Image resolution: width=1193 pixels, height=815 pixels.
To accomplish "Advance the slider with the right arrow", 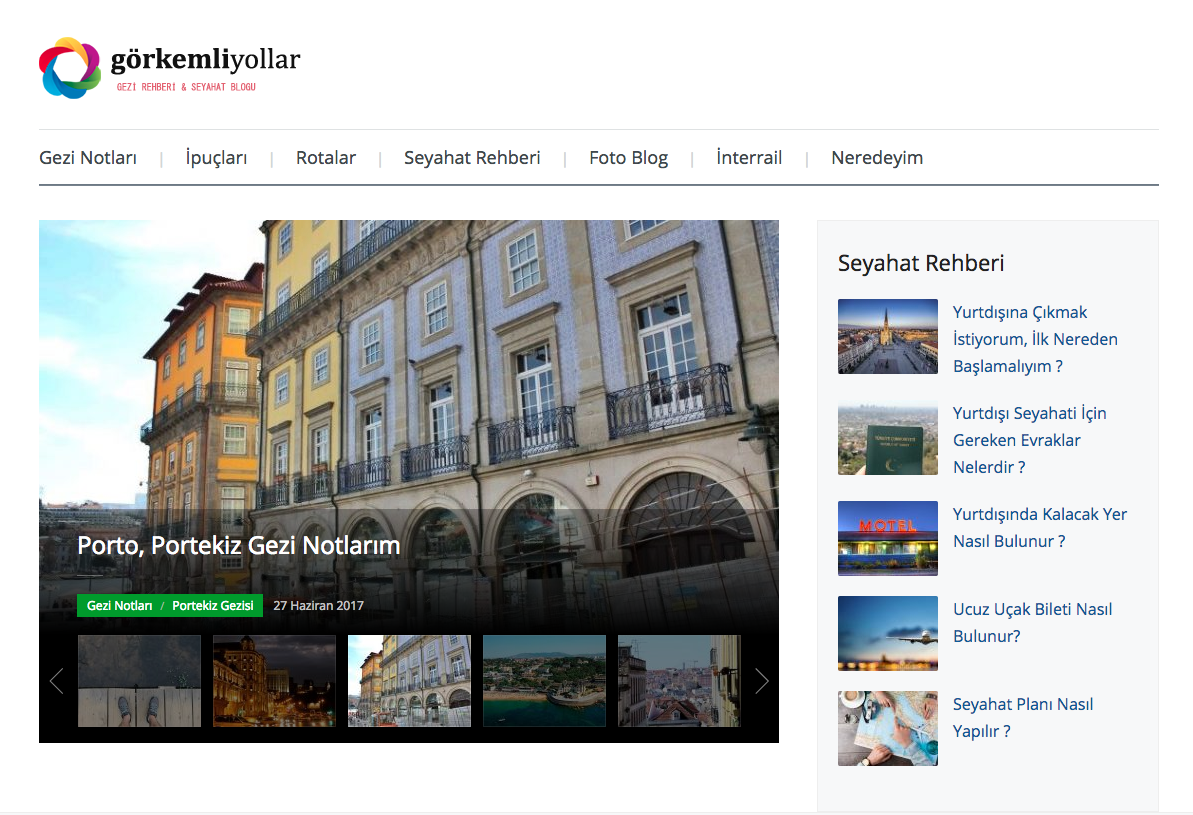I will [761, 680].
